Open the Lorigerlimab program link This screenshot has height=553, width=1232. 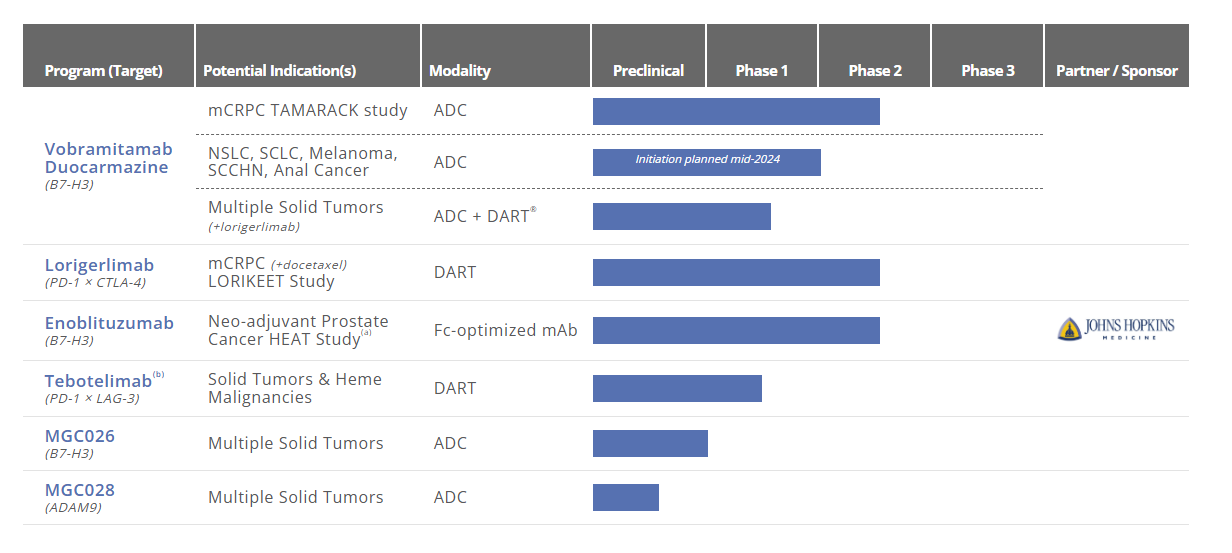click(x=99, y=265)
